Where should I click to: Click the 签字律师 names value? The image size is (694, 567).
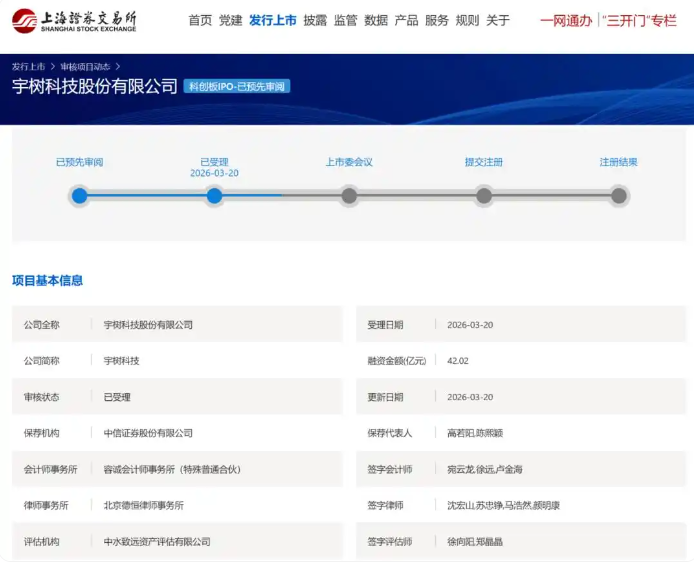(x=504, y=505)
